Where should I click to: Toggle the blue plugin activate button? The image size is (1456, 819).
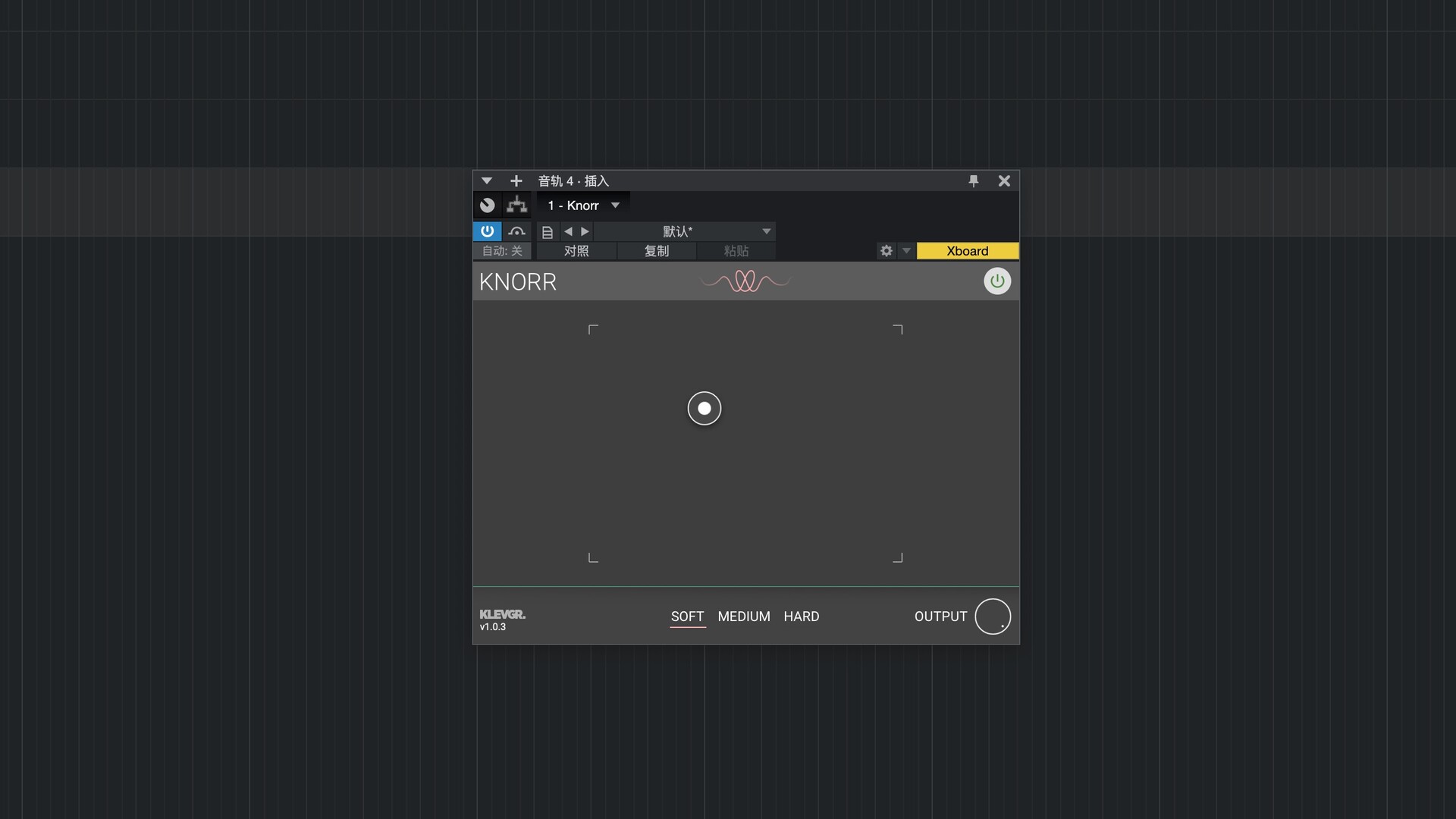[488, 231]
